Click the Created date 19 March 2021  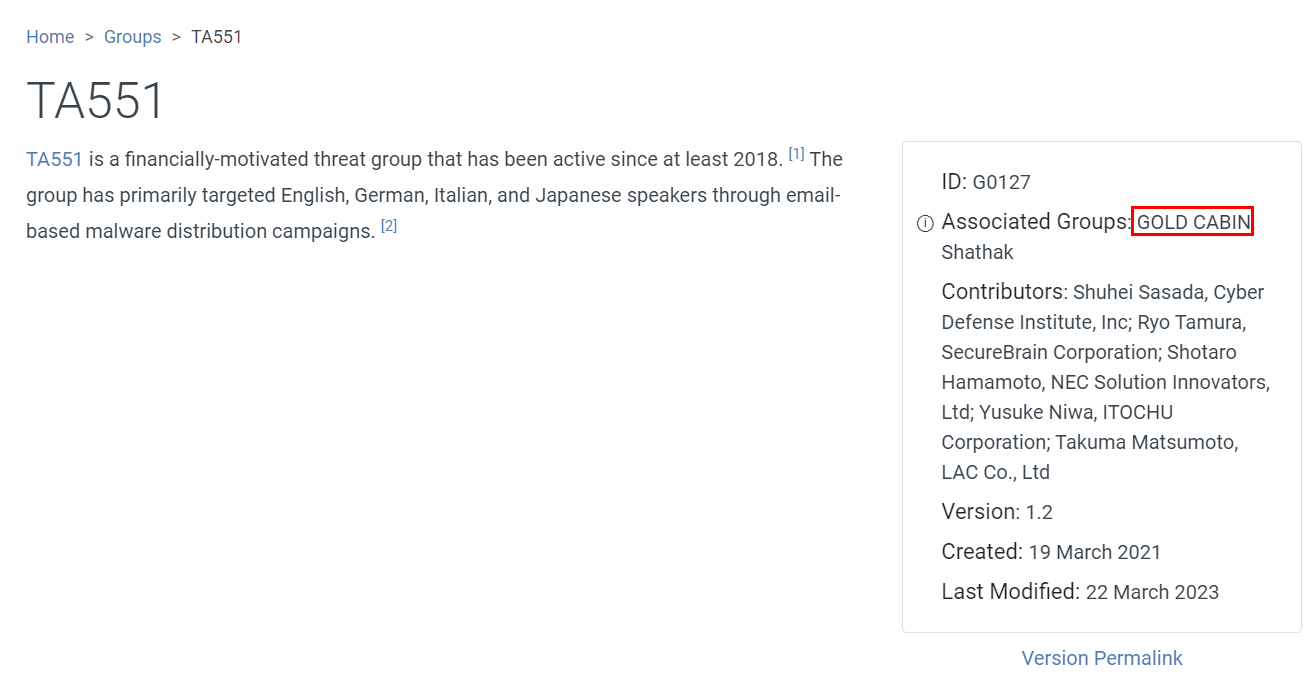[x=1094, y=552]
